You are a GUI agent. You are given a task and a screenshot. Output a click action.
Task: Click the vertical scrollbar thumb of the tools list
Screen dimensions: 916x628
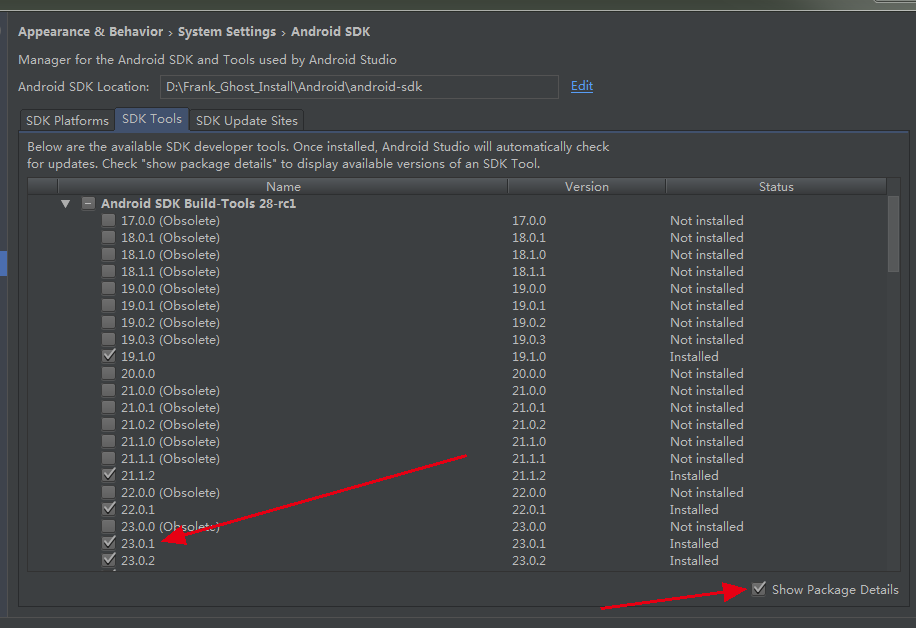coord(893,234)
